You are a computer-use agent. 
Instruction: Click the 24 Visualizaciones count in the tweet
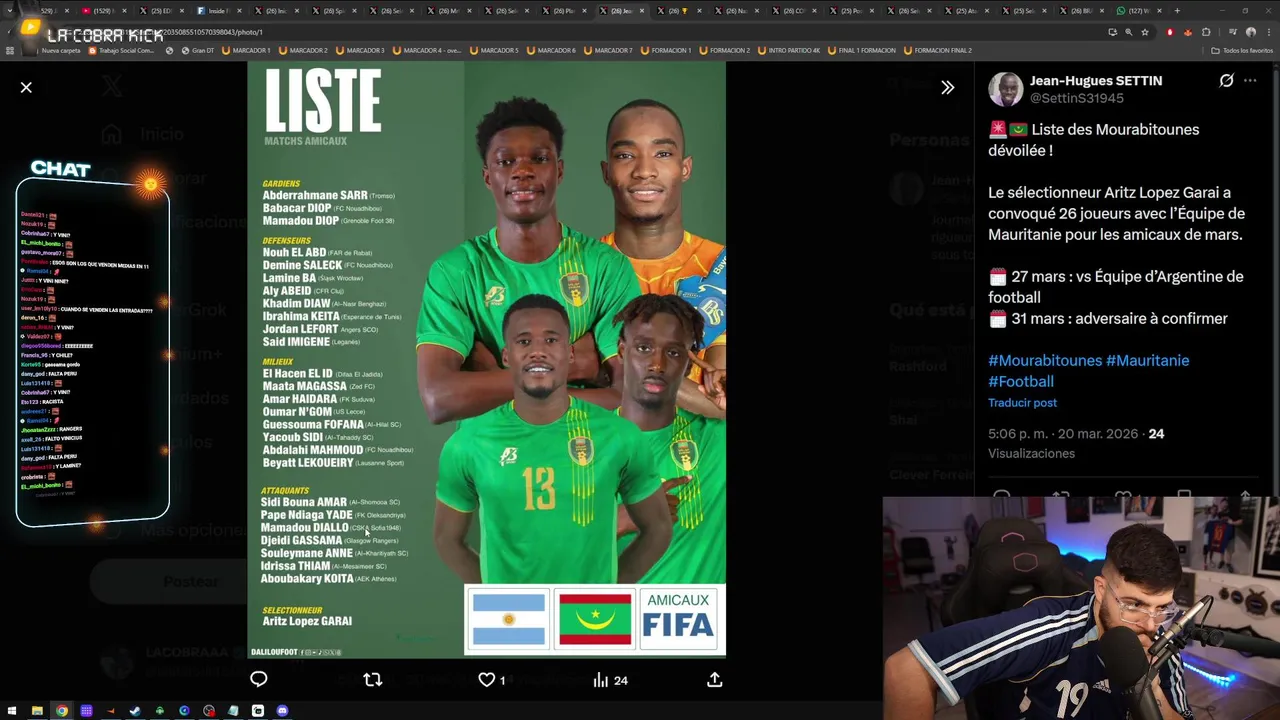[1156, 434]
